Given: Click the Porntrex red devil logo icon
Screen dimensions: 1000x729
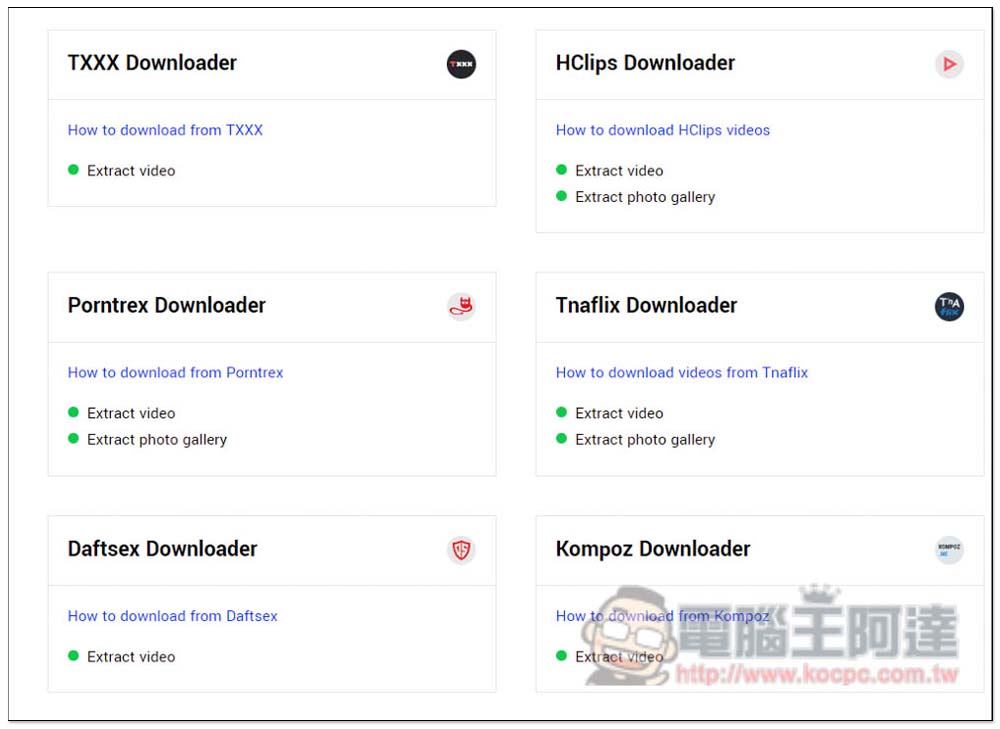Looking at the screenshot, I should [461, 307].
